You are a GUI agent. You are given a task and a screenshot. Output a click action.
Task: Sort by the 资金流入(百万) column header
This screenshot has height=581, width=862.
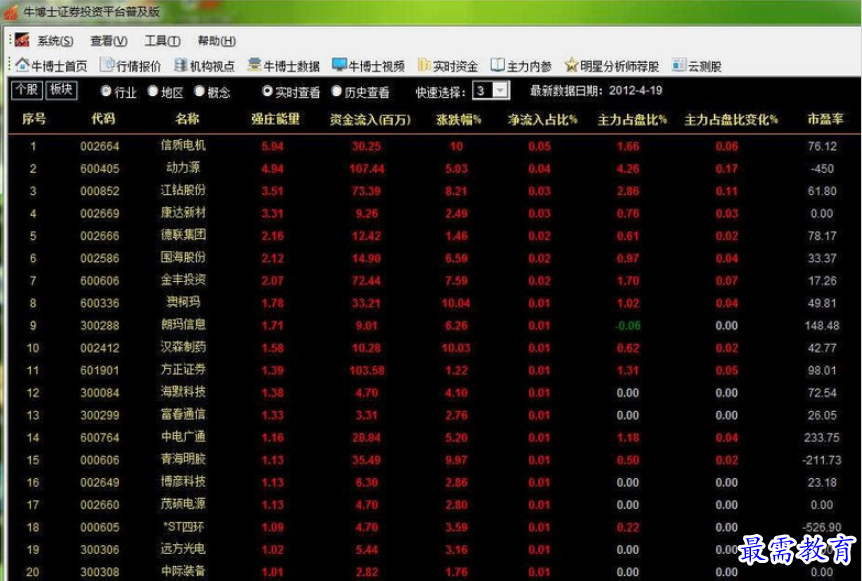[x=370, y=119]
